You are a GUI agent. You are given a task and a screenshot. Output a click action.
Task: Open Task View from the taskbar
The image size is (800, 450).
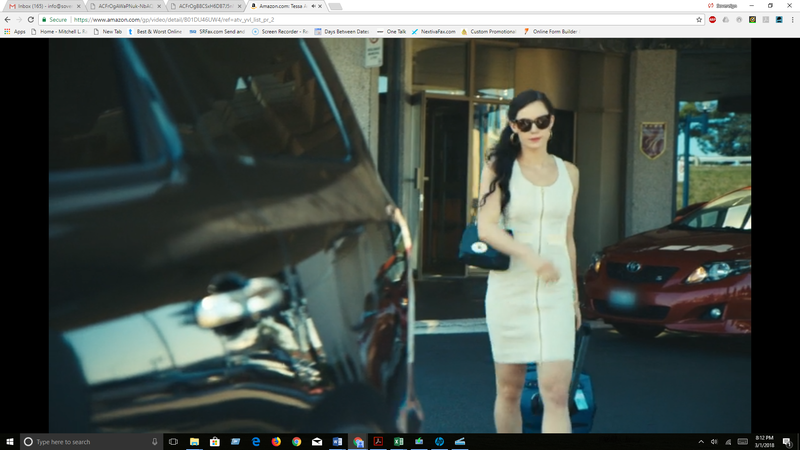point(173,442)
